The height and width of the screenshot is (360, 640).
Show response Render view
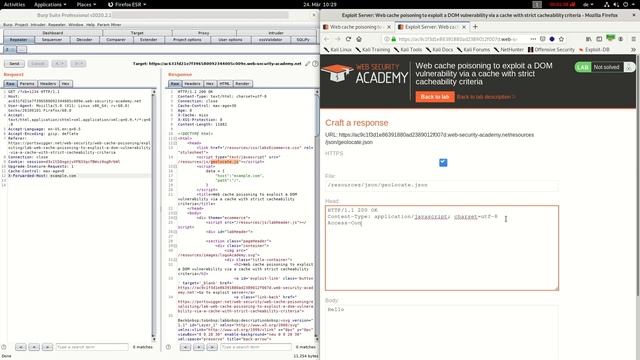click(242, 84)
